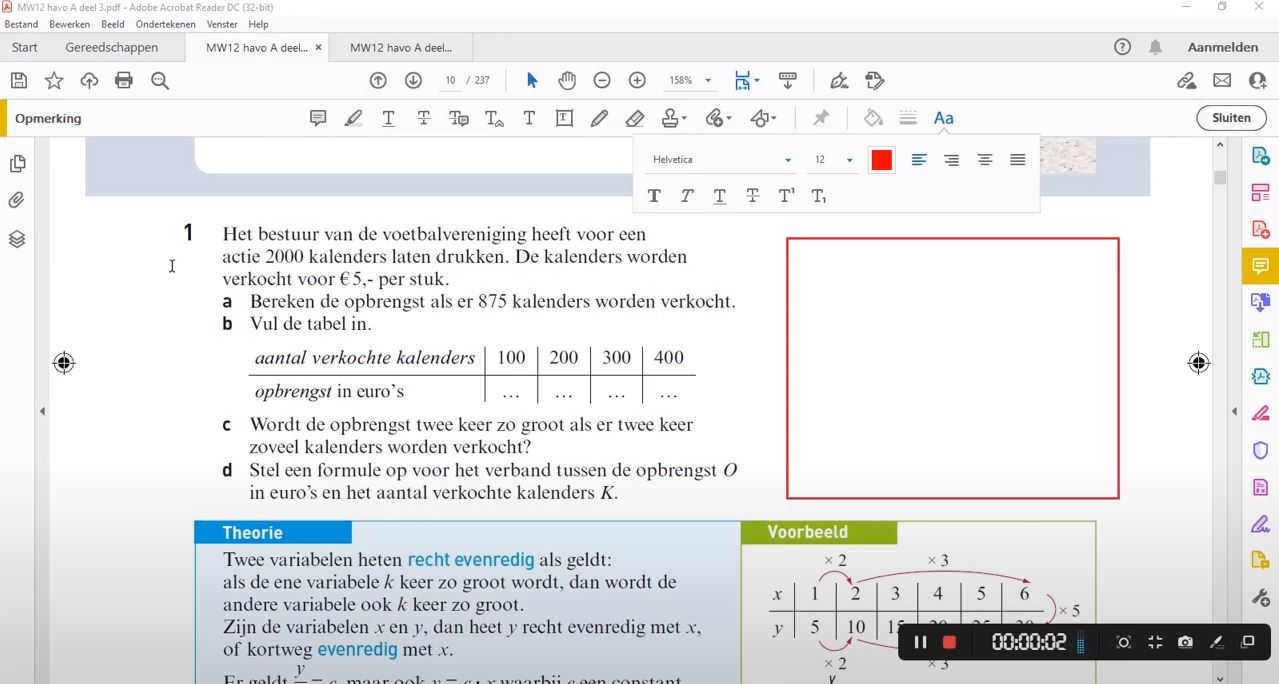The image size is (1279, 684).
Task: Open line thickness options
Action: [908, 118]
